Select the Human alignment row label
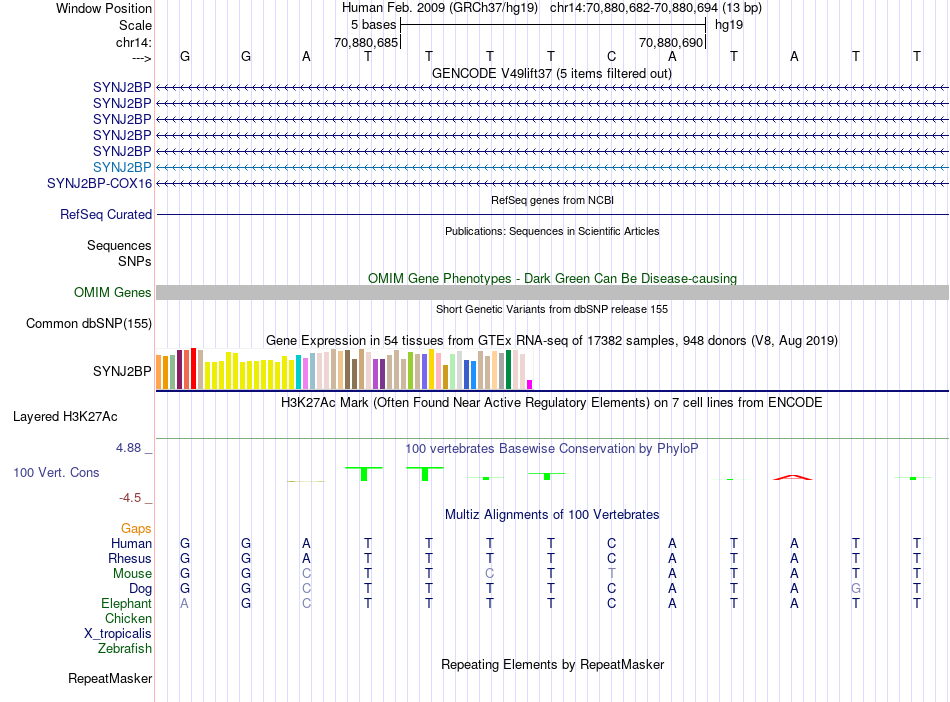The width and height of the screenshot is (950, 702). click(131, 543)
